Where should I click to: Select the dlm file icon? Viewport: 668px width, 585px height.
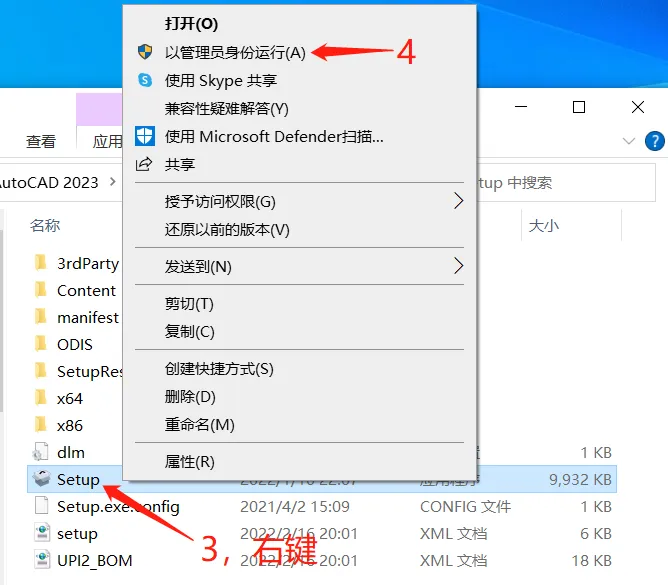41,452
